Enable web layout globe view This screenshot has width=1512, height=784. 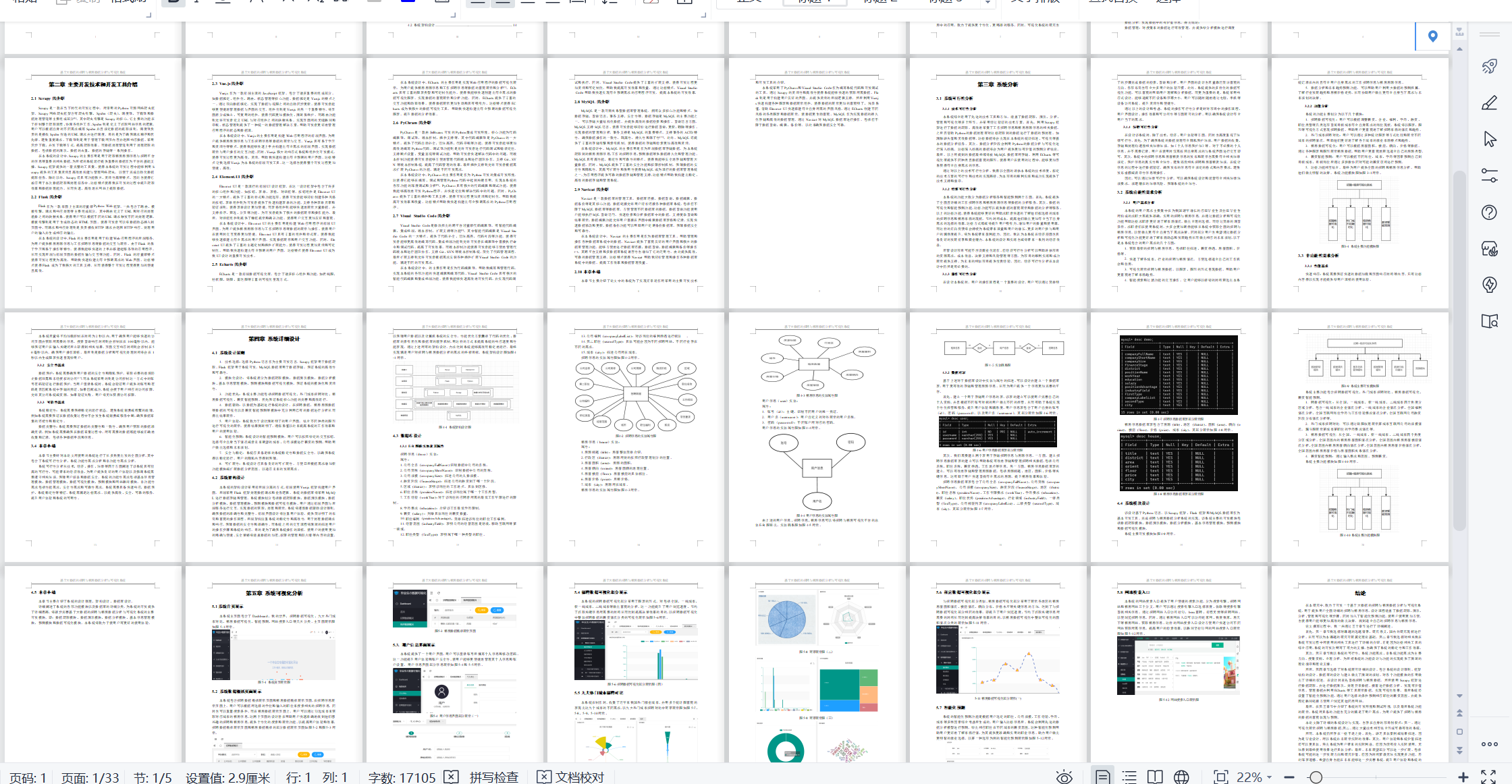[x=1181, y=777]
